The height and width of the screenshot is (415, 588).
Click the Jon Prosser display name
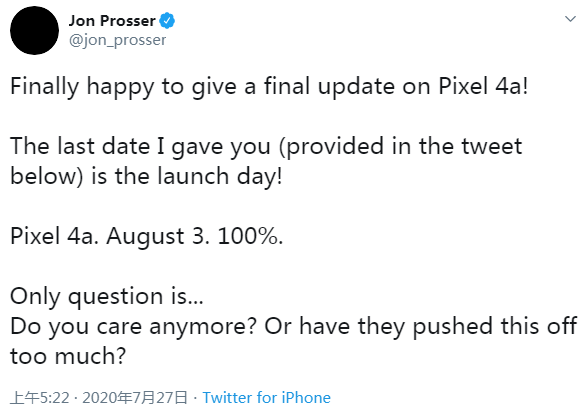[x=112, y=21]
